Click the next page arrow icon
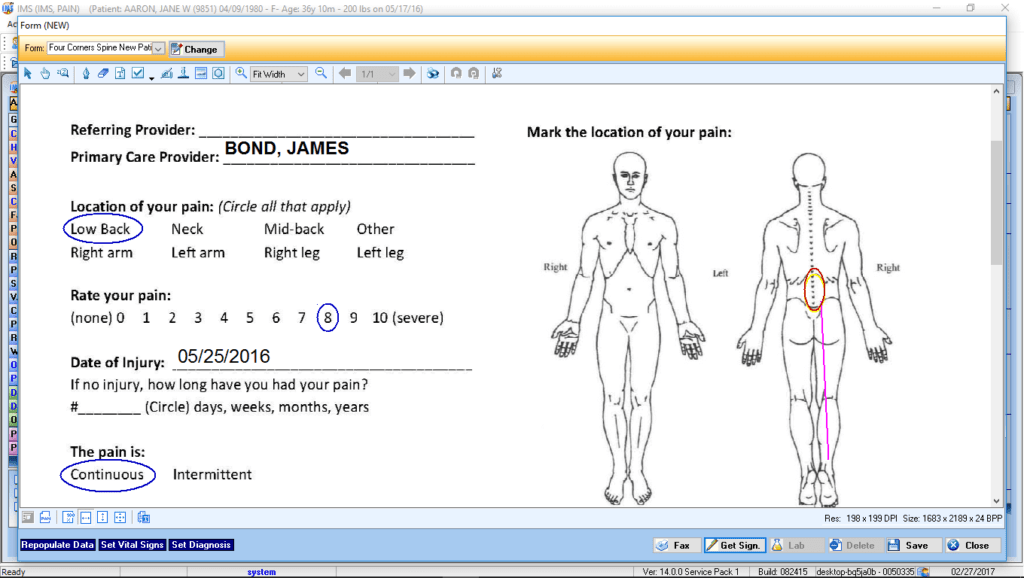Screen dimensions: 1024x578 (x=410, y=73)
